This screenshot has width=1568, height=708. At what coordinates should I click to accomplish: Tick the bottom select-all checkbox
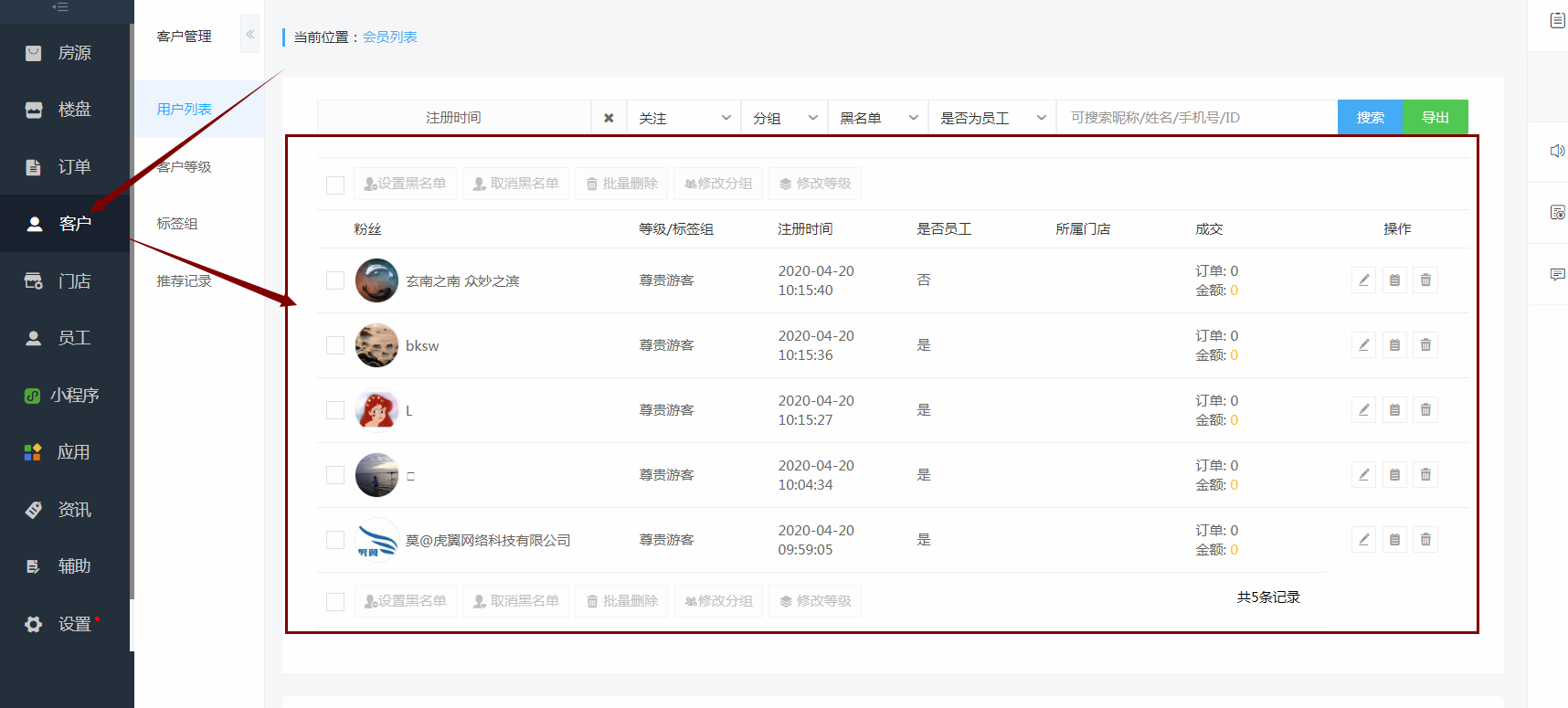pyautogui.click(x=335, y=602)
